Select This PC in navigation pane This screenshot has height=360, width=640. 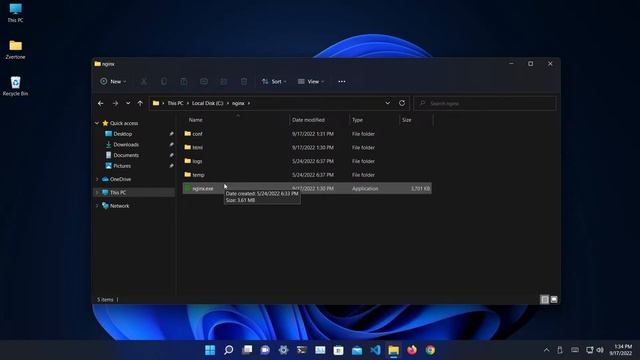point(118,192)
